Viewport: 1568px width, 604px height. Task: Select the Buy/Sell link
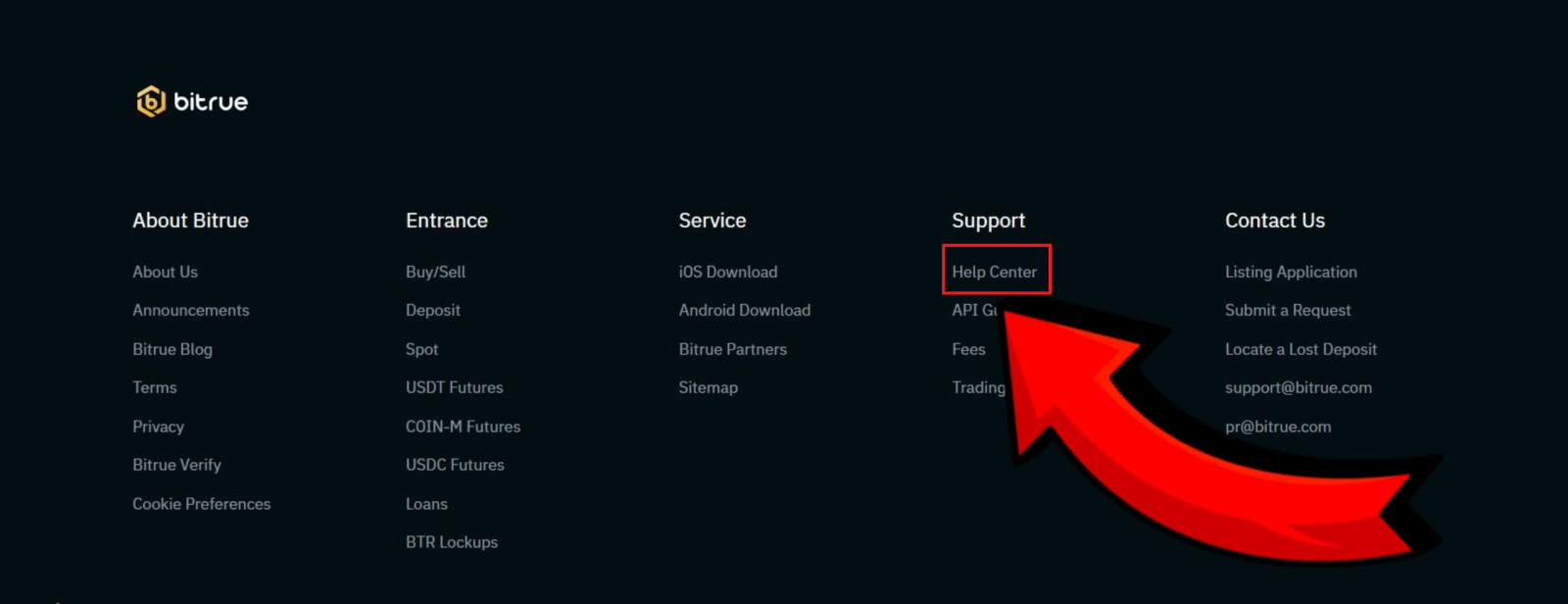(435, 272)
